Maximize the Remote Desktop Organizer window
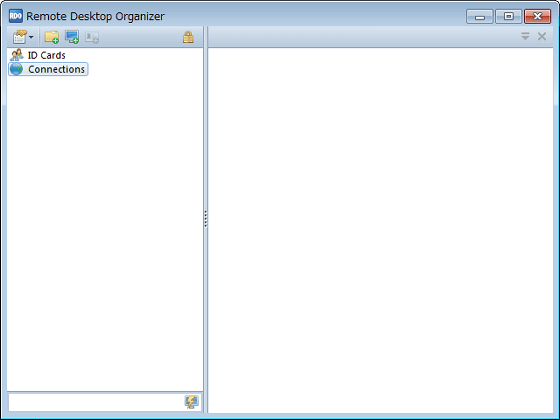The width and height of the screenshot is (560, 420). [x=509, y=16]
